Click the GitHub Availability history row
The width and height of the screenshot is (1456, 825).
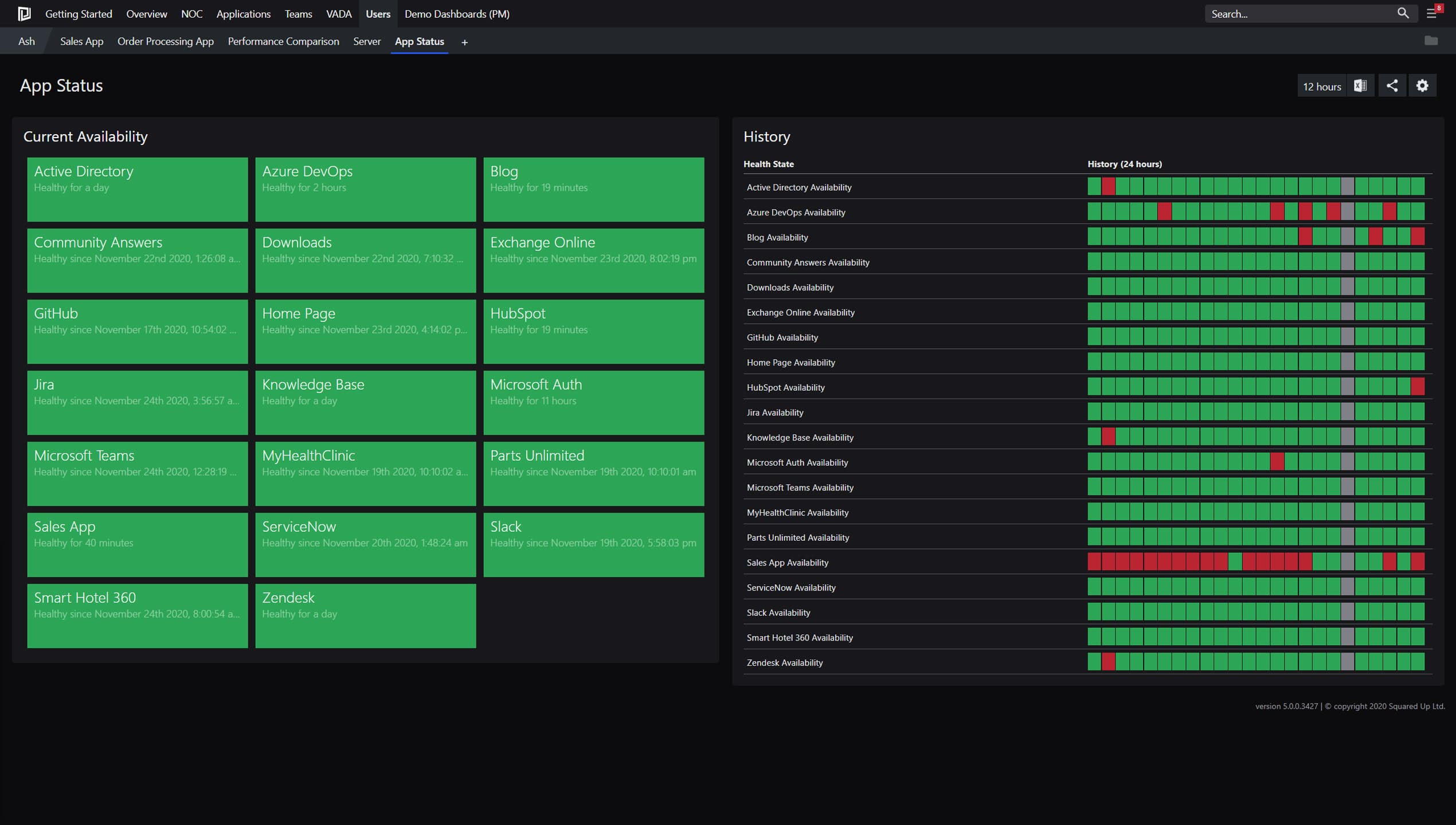[x=1088, y=337]
